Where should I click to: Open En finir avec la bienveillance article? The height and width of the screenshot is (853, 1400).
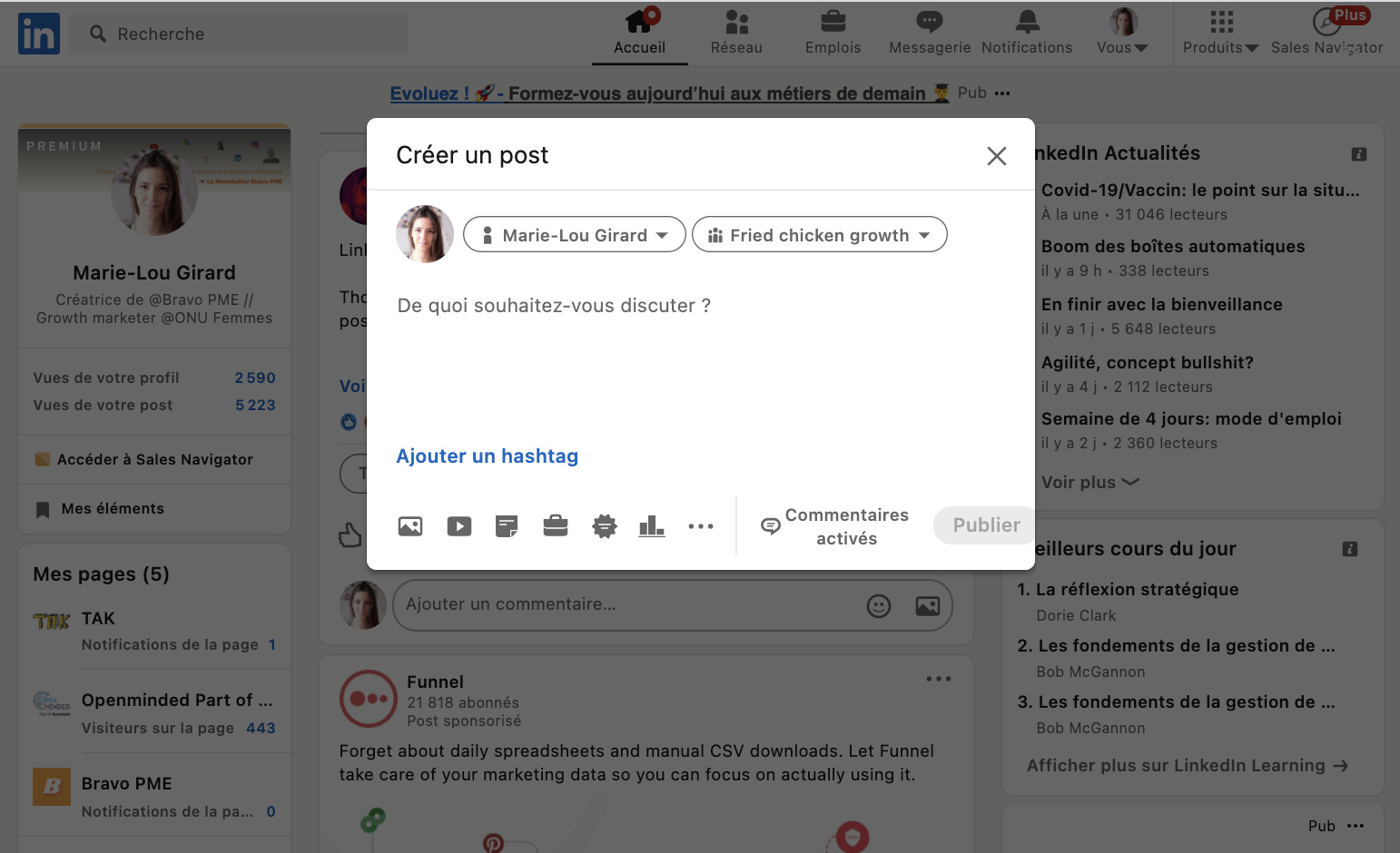1162,305
